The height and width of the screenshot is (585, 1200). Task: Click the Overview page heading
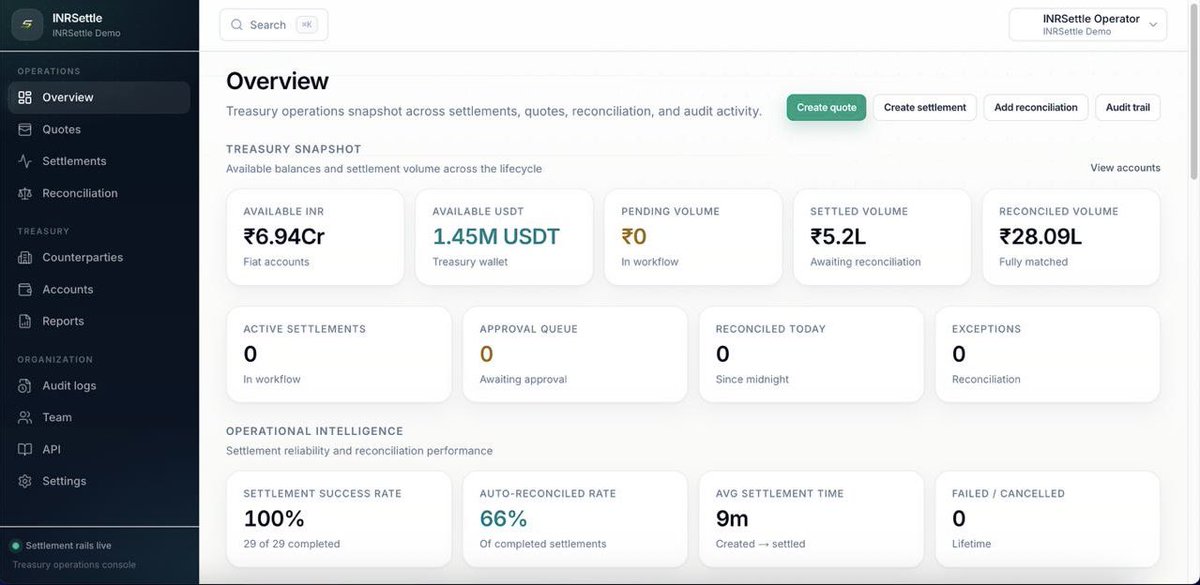click(277, 81)
